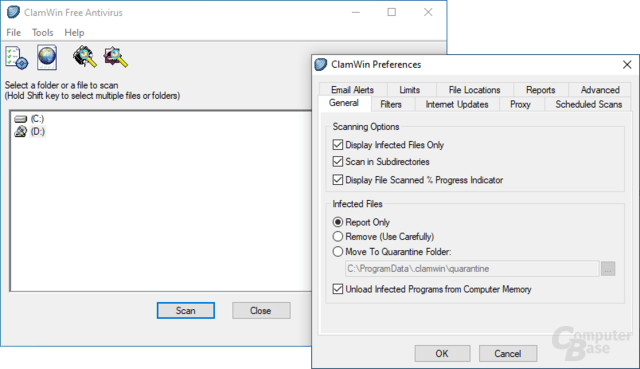The image size is (640, 369).
Task: Switch to the Scheduled Scans tab
Action: tap(589, 104)
